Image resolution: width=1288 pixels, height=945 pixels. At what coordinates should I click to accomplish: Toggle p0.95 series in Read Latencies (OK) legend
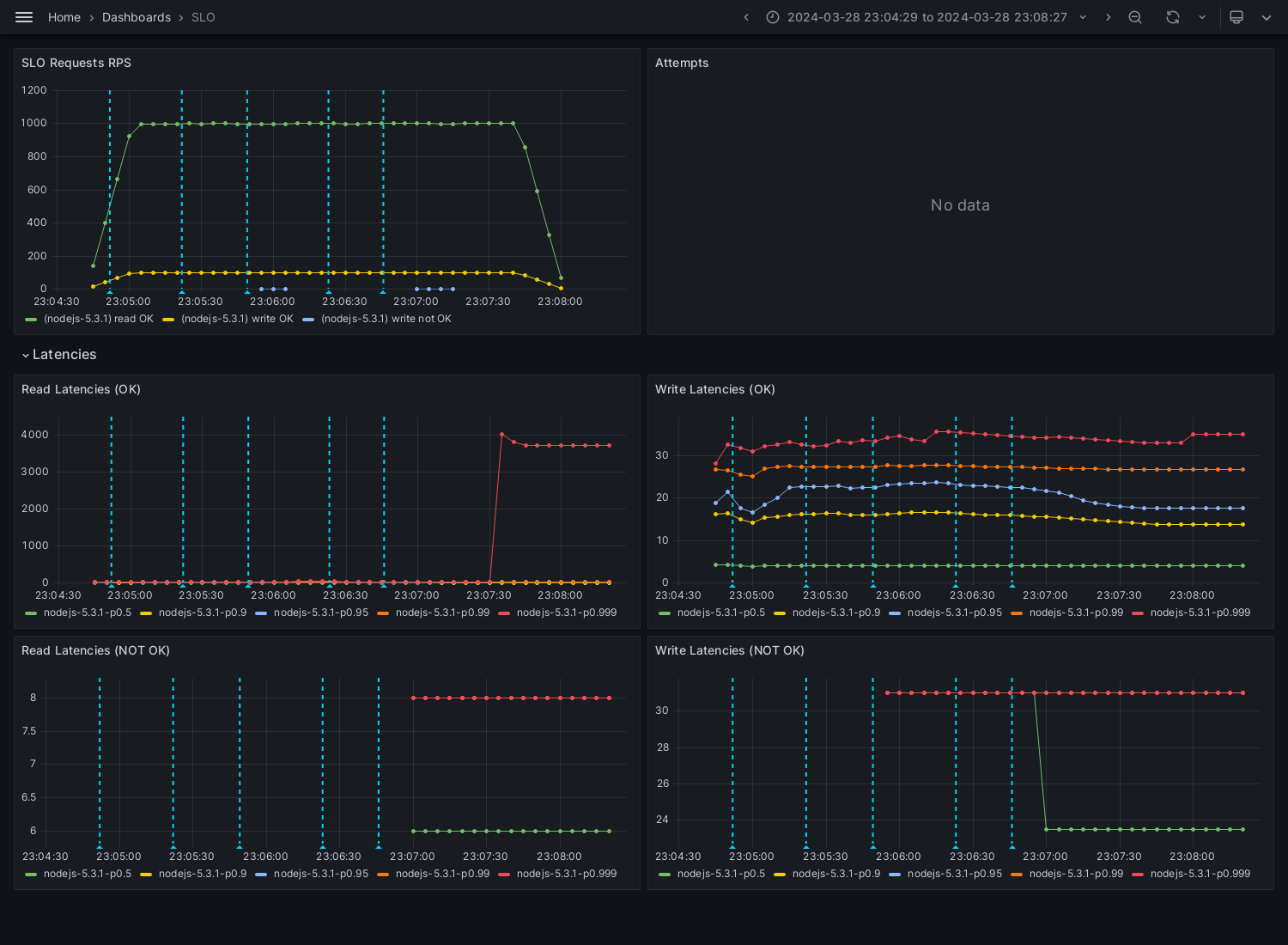pos(321,613)
